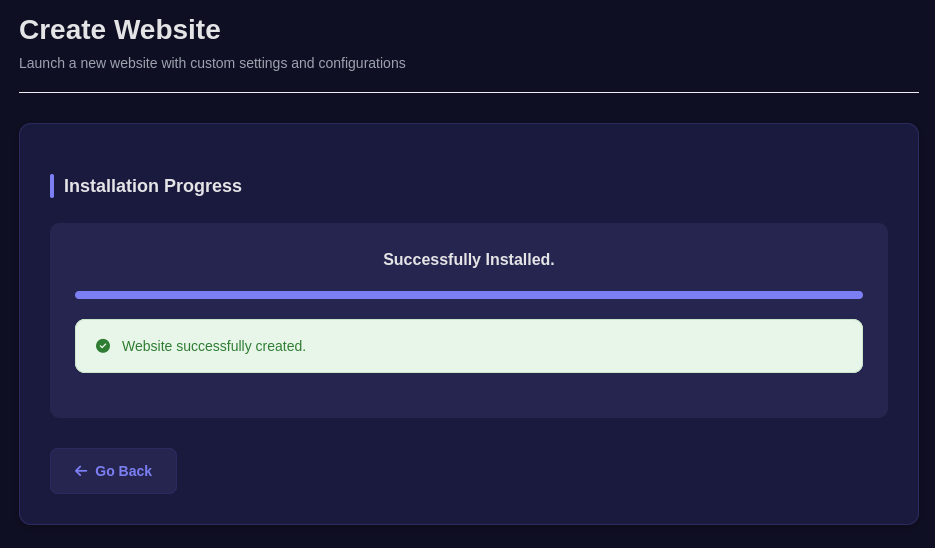Click the "Go Back" text label
This screenshot has width=935, height=548.
click(x=124, y=471)
